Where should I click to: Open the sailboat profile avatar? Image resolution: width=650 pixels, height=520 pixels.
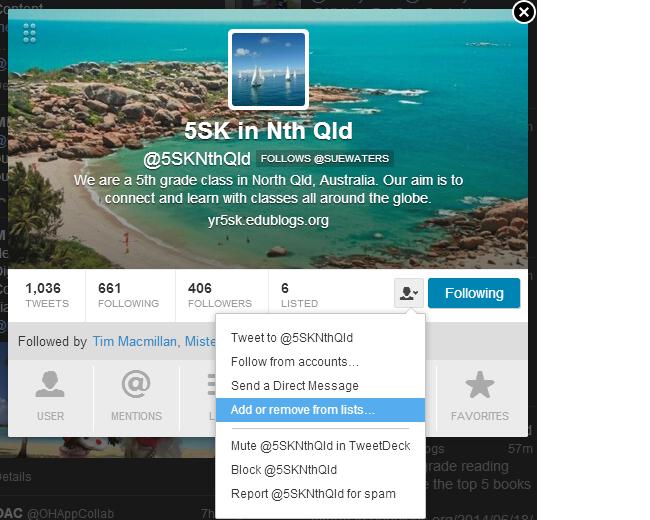point(268,69)
